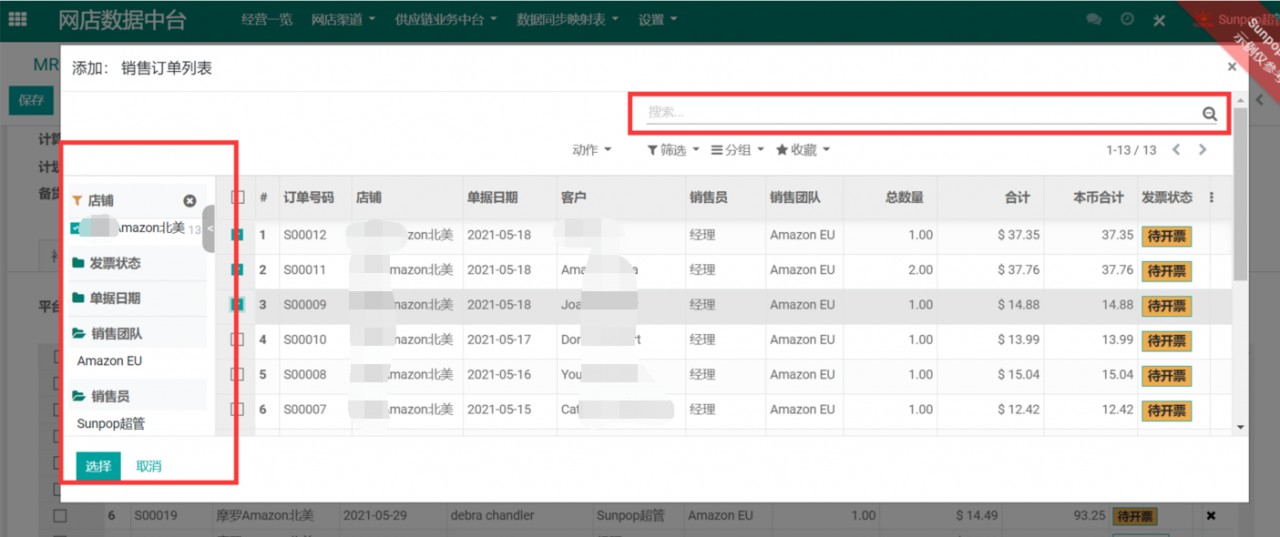The height and width of the screenshot is (537, 1280).
Task: Sort by 客户 column header
Action: coord(573,198)
